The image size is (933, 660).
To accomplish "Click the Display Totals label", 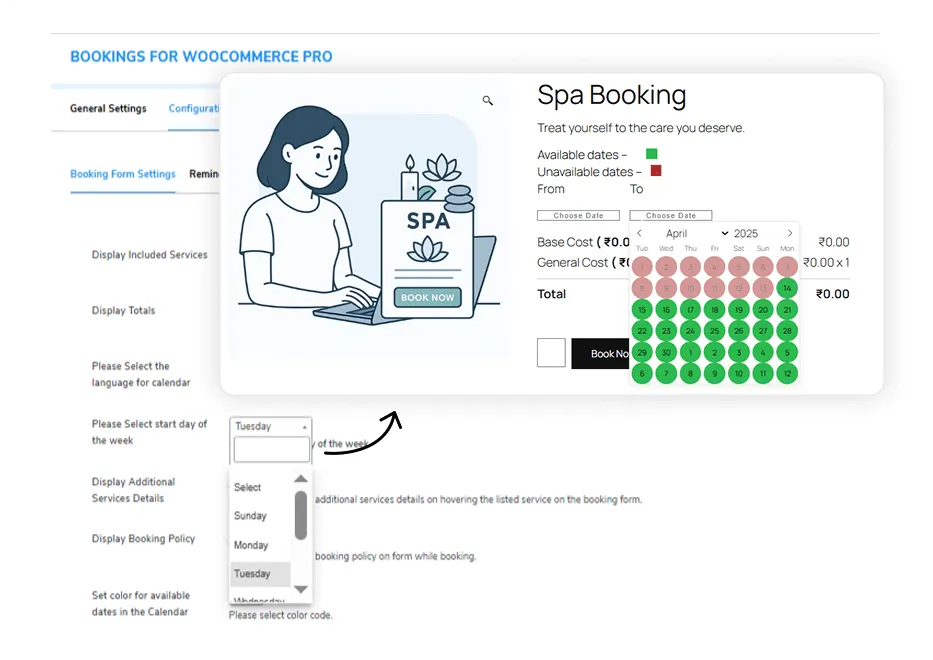I will pos(123,310).
